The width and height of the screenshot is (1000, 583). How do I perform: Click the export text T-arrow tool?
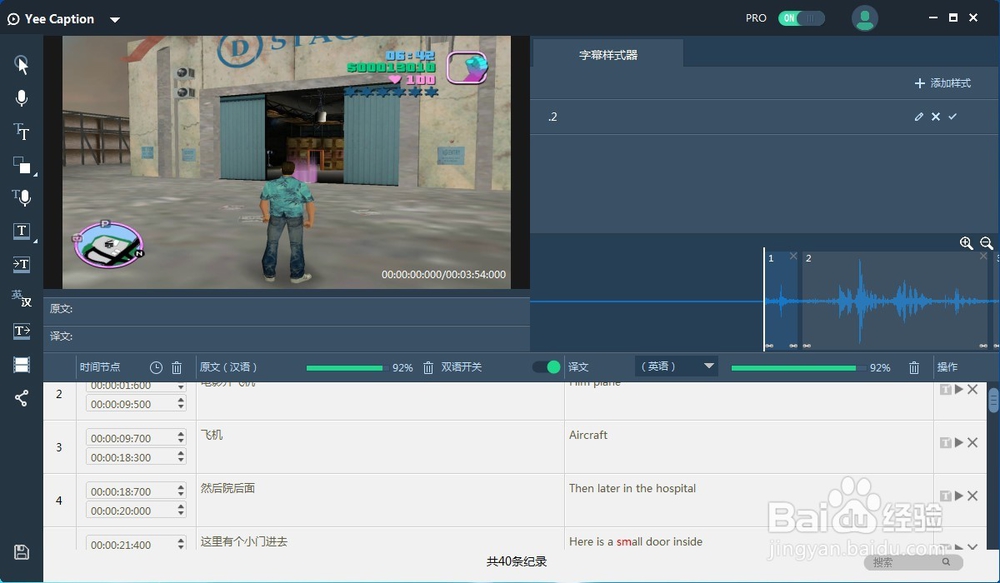(22, 330)
